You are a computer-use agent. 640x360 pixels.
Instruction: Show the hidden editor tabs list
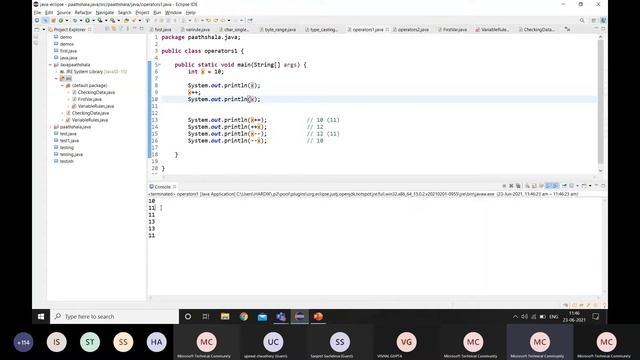click(567, 29)
